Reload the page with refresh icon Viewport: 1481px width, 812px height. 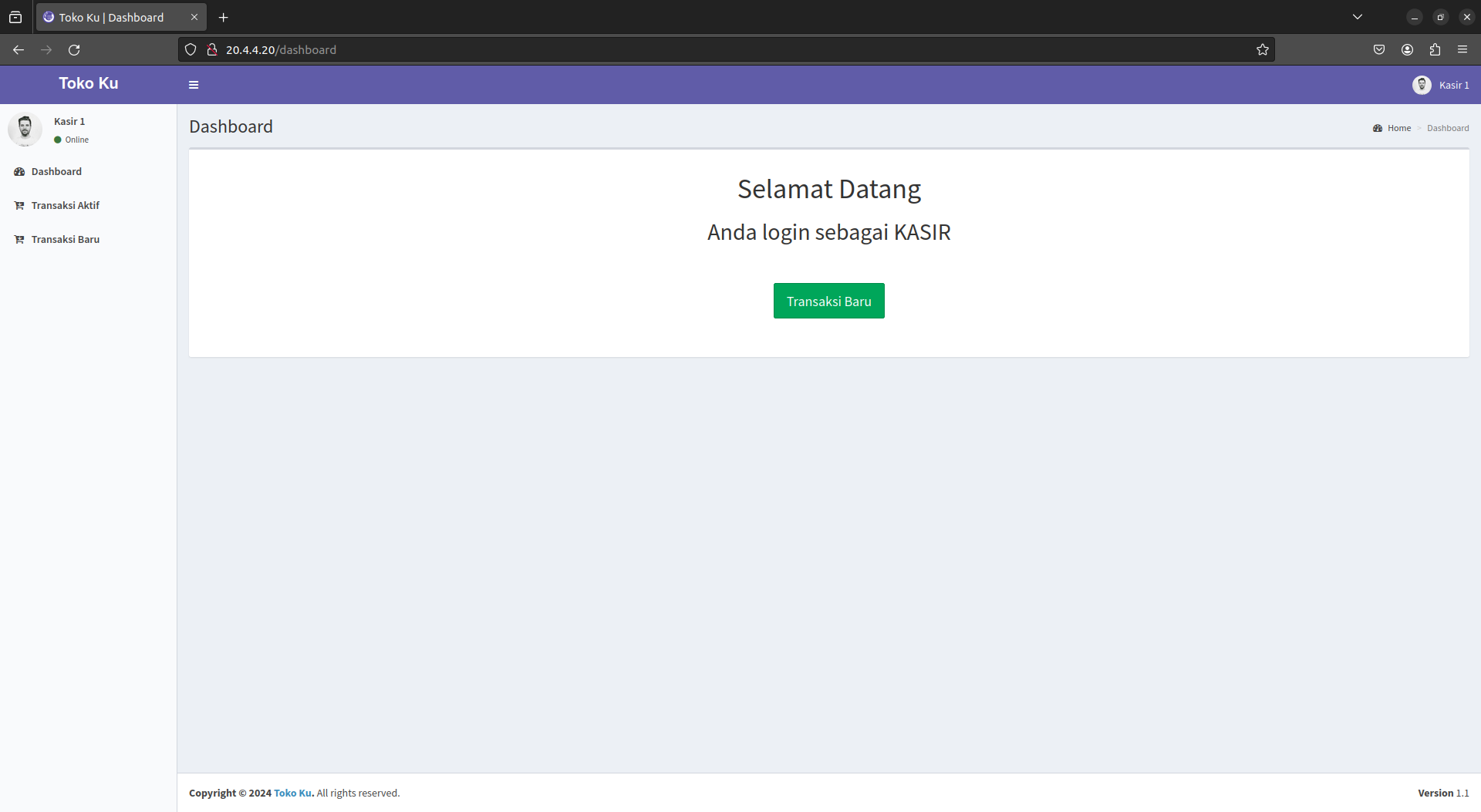[74, 49]
